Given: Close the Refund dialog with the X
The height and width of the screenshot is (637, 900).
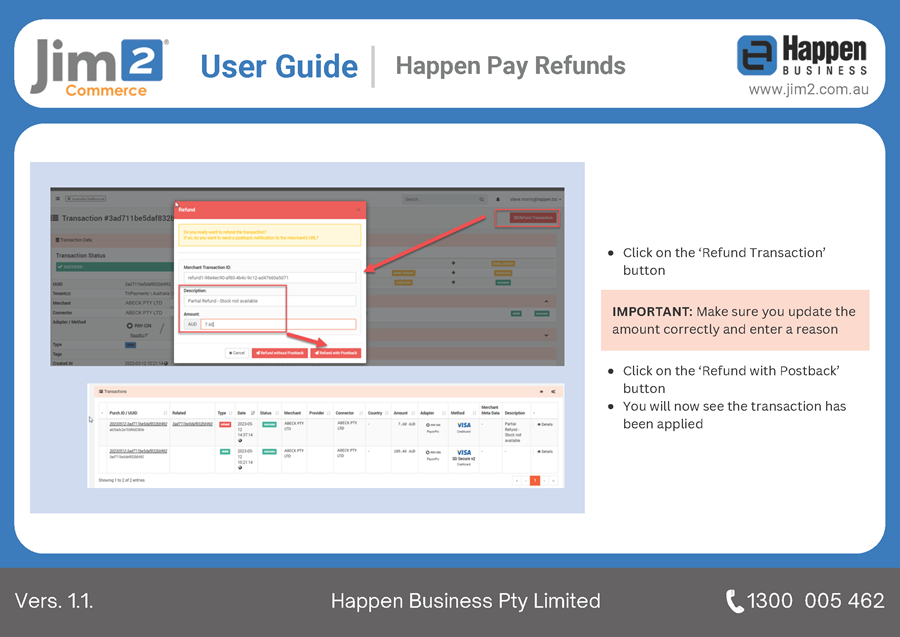Looking at the screenshot, I should [359, 210].
